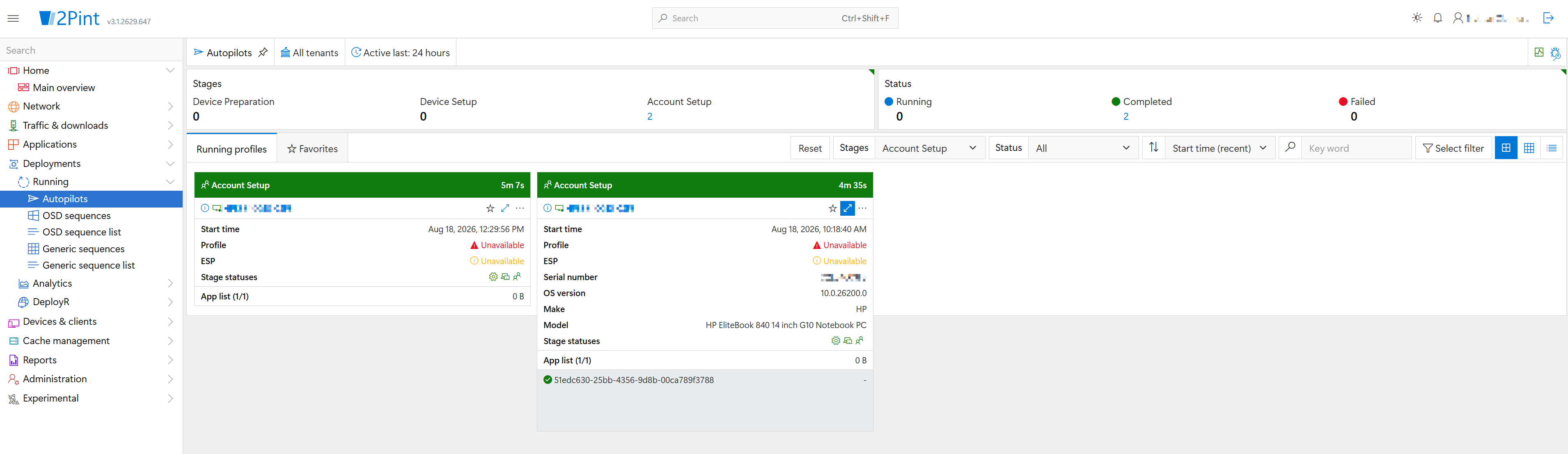Viewport: 1568px width, 454px height.
Task: Click the Traffic & downloads icon
Action: 14,126
